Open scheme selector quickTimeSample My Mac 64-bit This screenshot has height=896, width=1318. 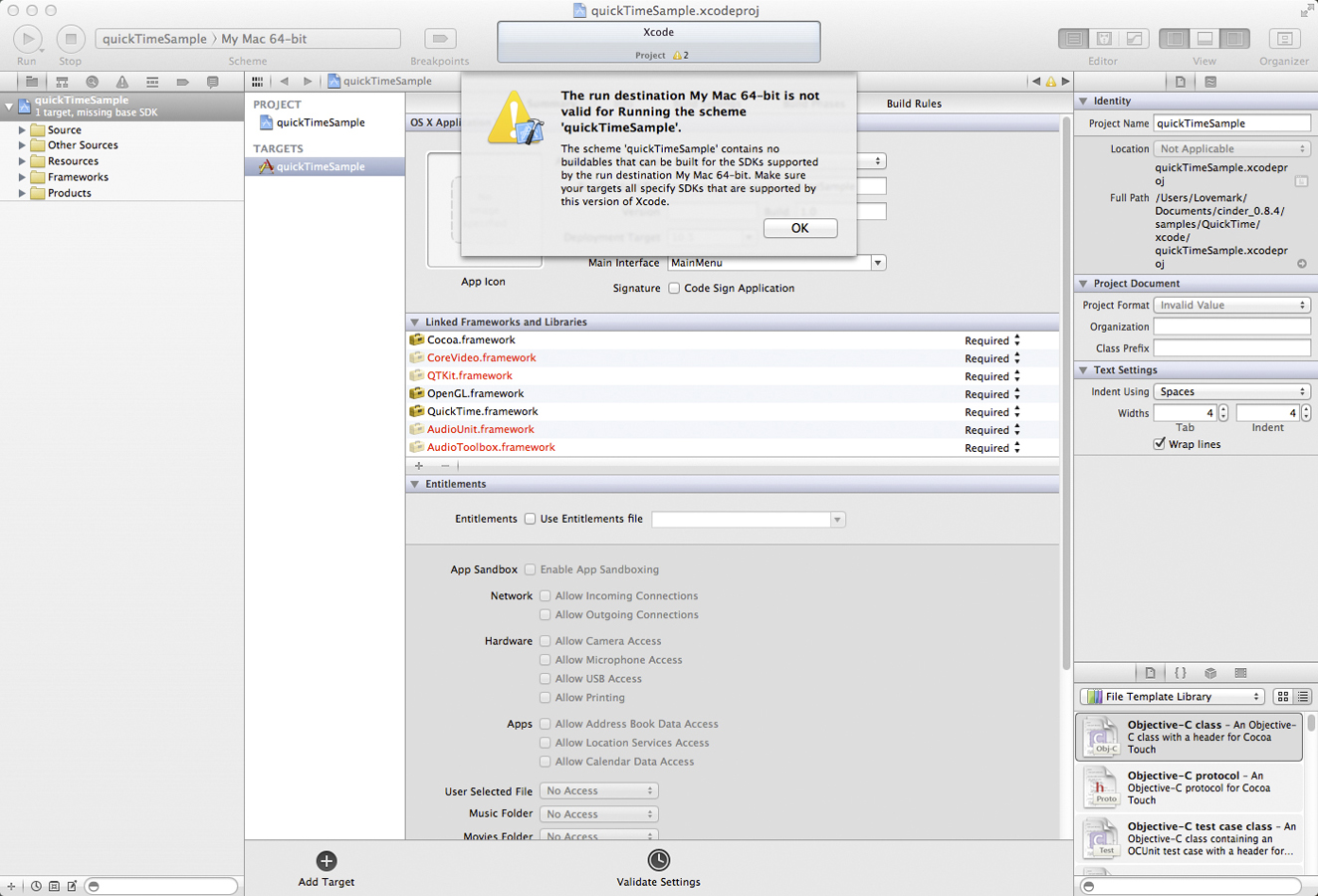pyautogui.click(x=248, y=39)
